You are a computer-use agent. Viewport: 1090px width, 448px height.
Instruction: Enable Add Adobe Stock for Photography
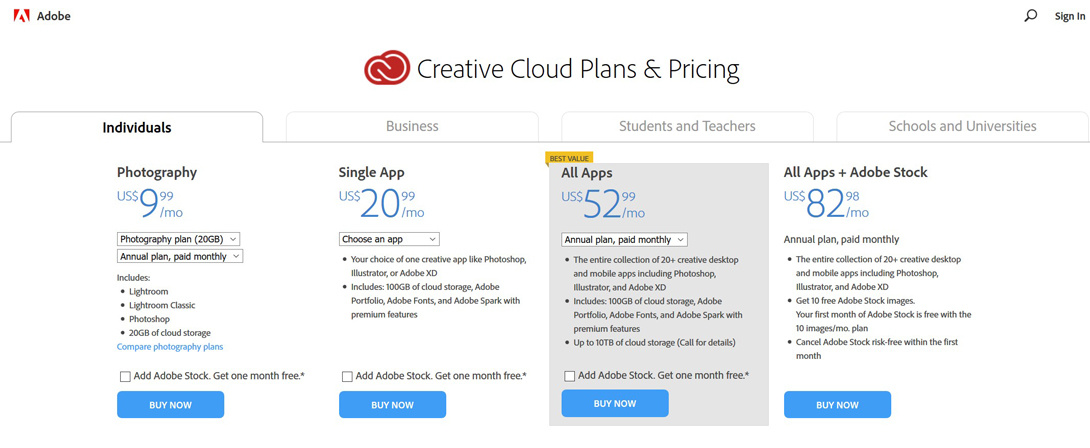[125, 377]
